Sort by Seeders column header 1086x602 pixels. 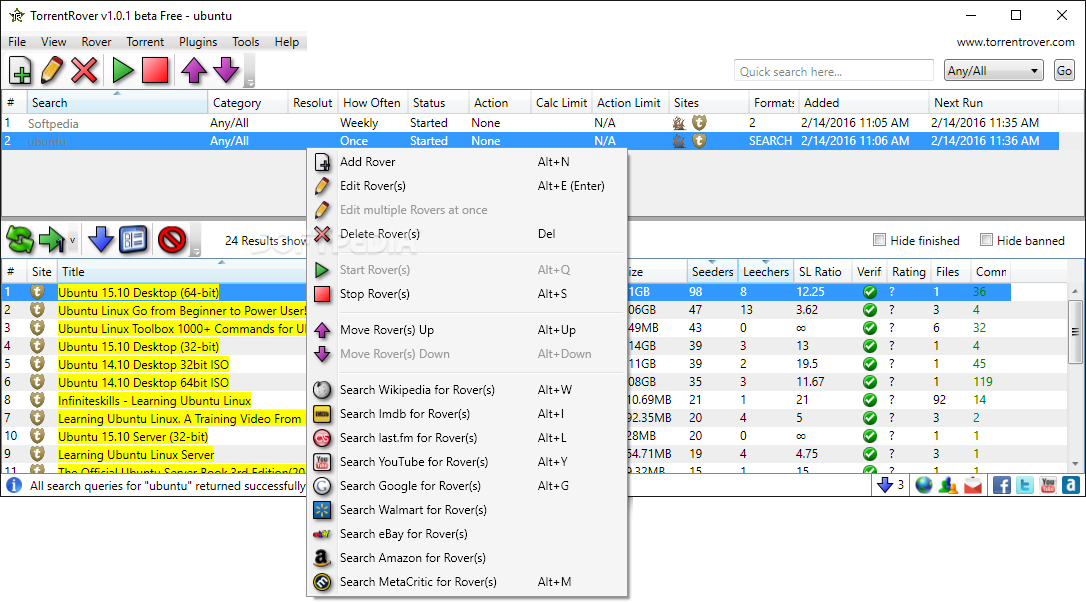click(712, 272)
